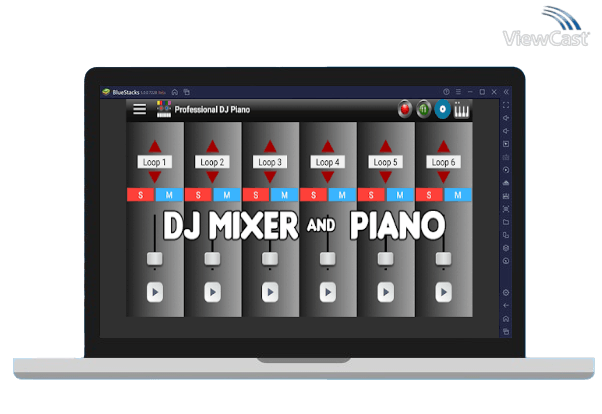Click the Loop 3 volume fader handle
The height and width of the screenshot is (414, 602).
pos(270,258)
